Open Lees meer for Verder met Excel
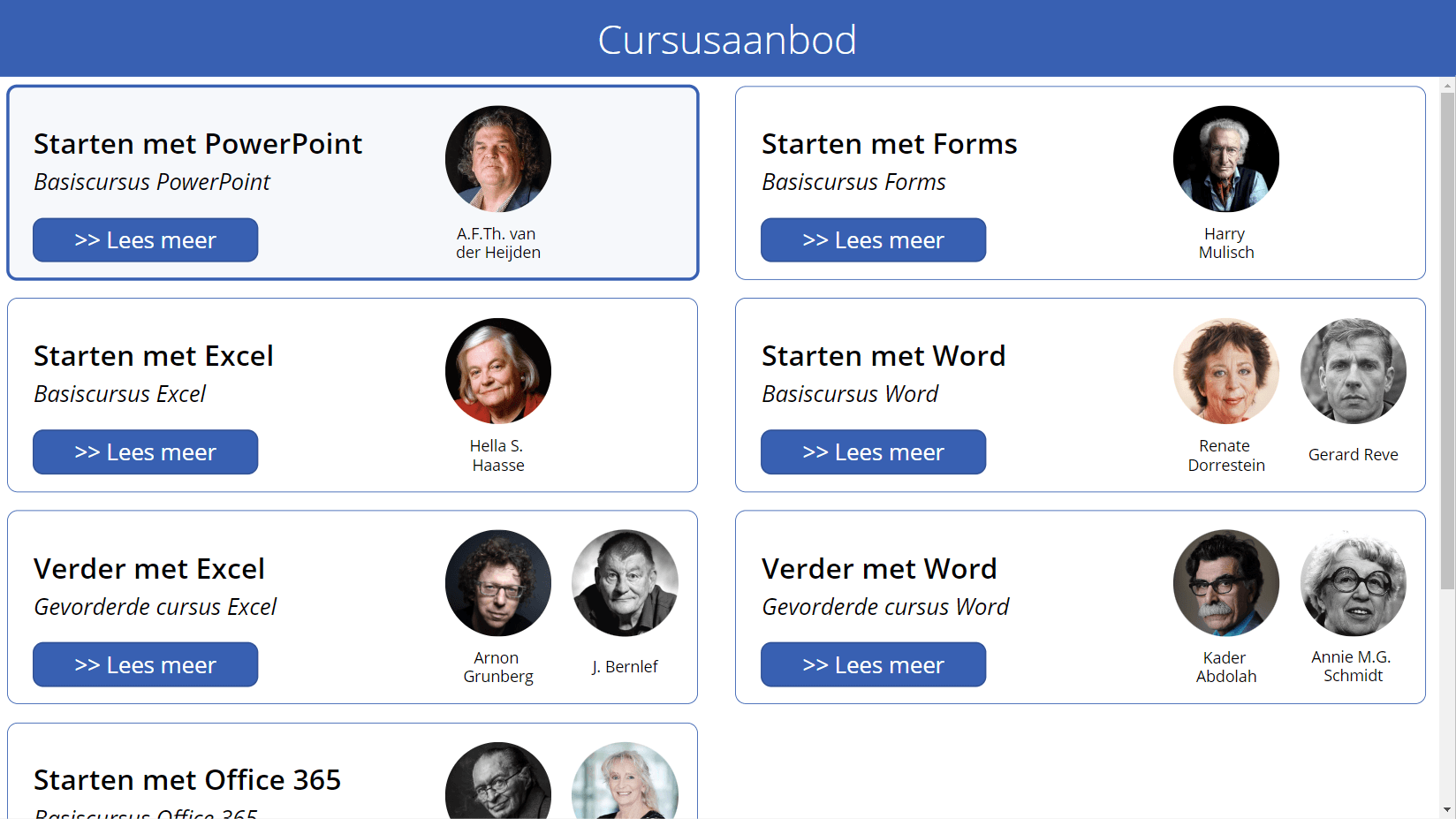Screen dimensions: 1456x819 click(x=145, y=664)
